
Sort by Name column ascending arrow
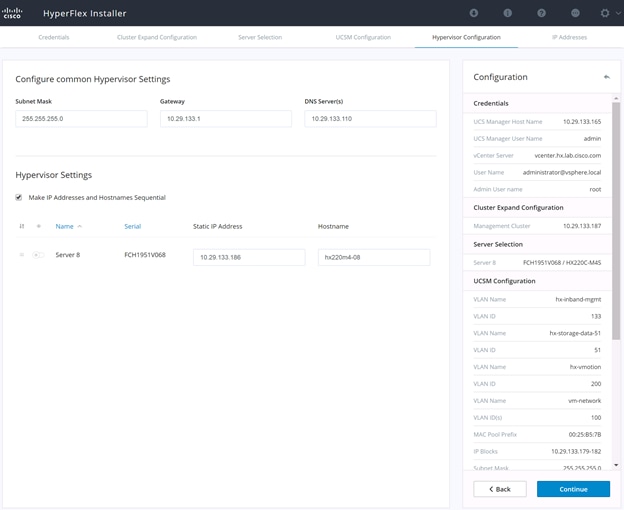[80, 226]
